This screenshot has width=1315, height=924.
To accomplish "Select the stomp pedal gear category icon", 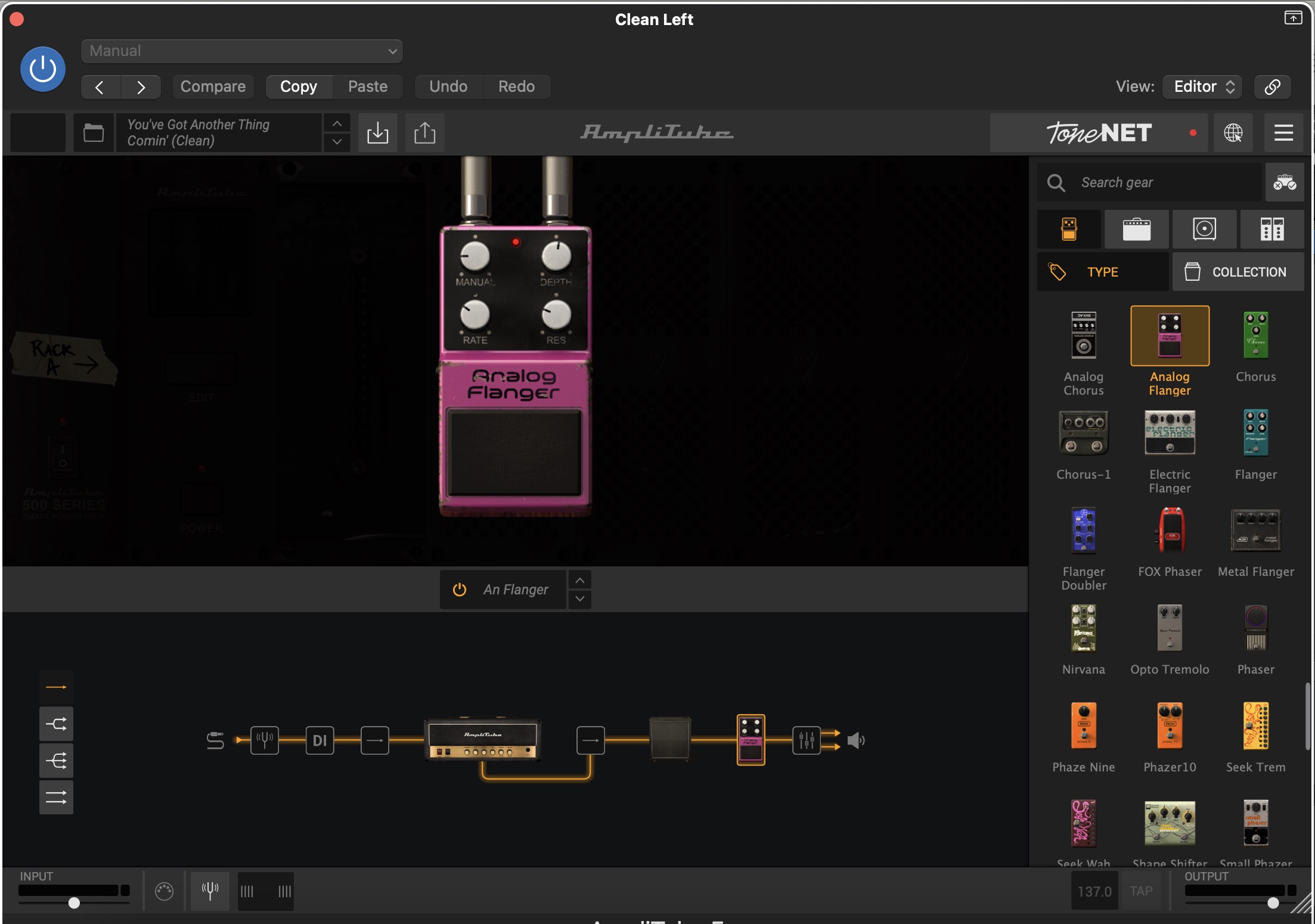I will [1069, 229].
